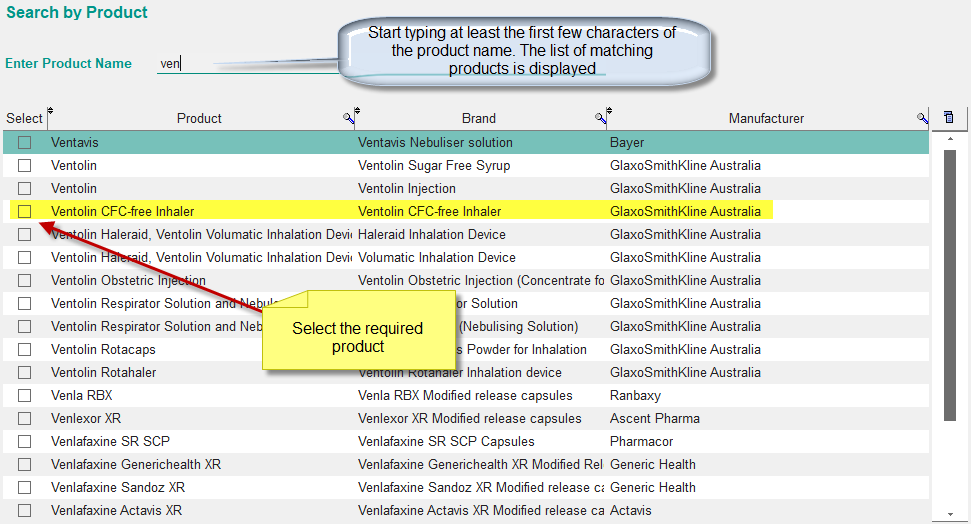The height and width of the screenshot is (524, 971).
Task: Check the box for the (Nebulising Solution) row
Action: [x=24, y=326]
